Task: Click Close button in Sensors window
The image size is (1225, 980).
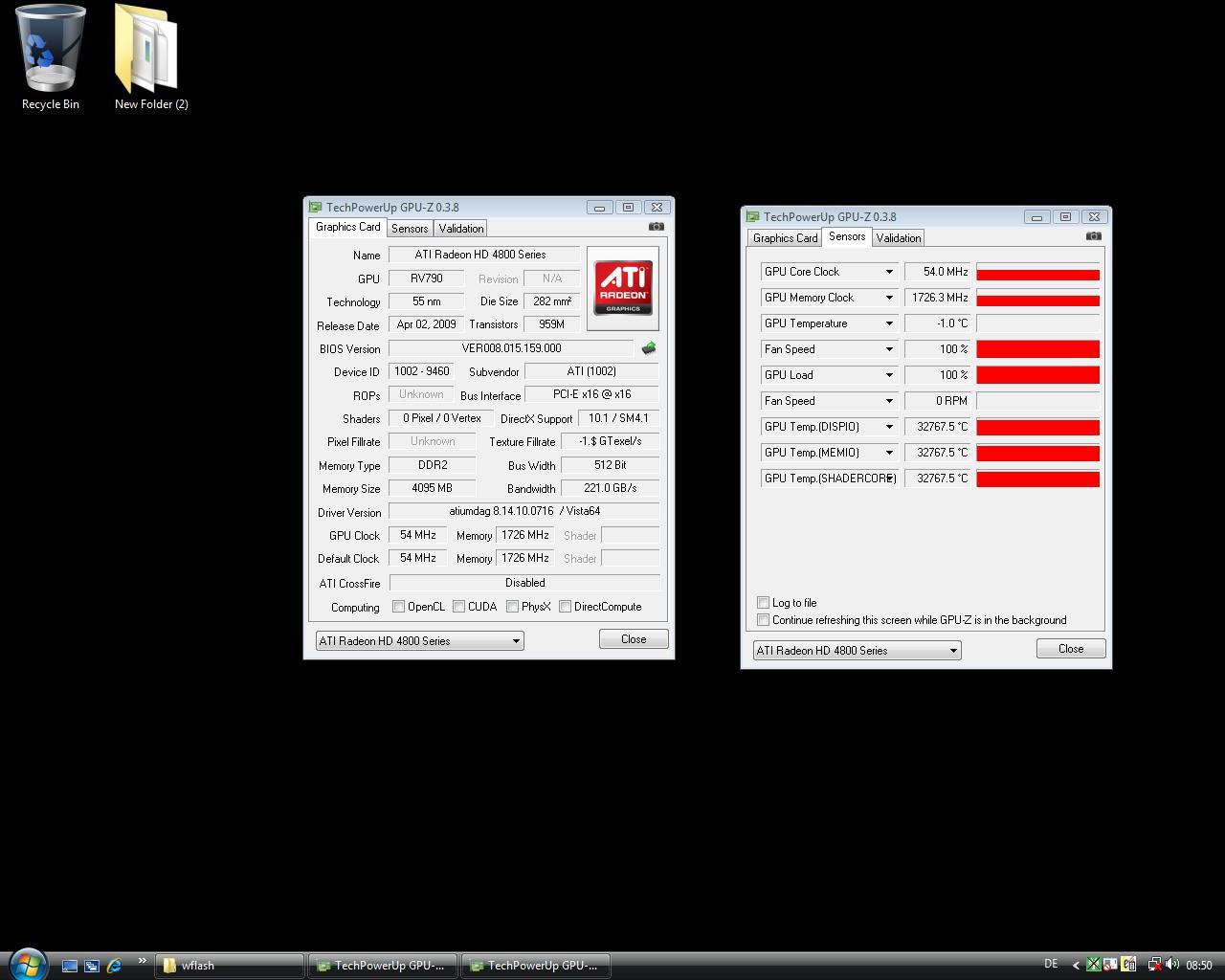Action: (x=1071, y=648)
